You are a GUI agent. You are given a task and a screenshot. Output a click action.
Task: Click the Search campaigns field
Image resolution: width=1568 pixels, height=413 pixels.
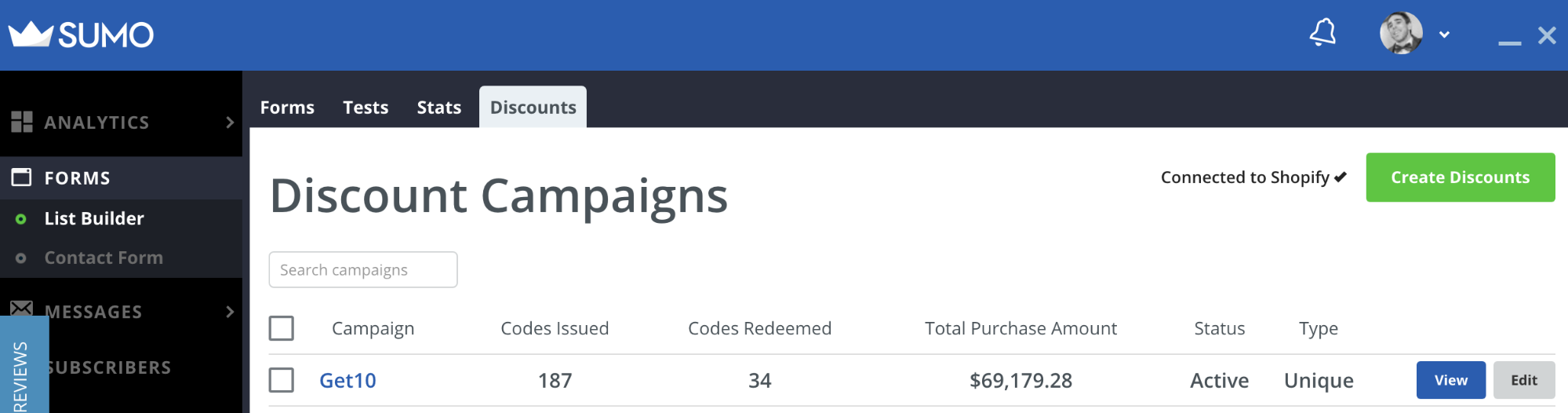363,269
